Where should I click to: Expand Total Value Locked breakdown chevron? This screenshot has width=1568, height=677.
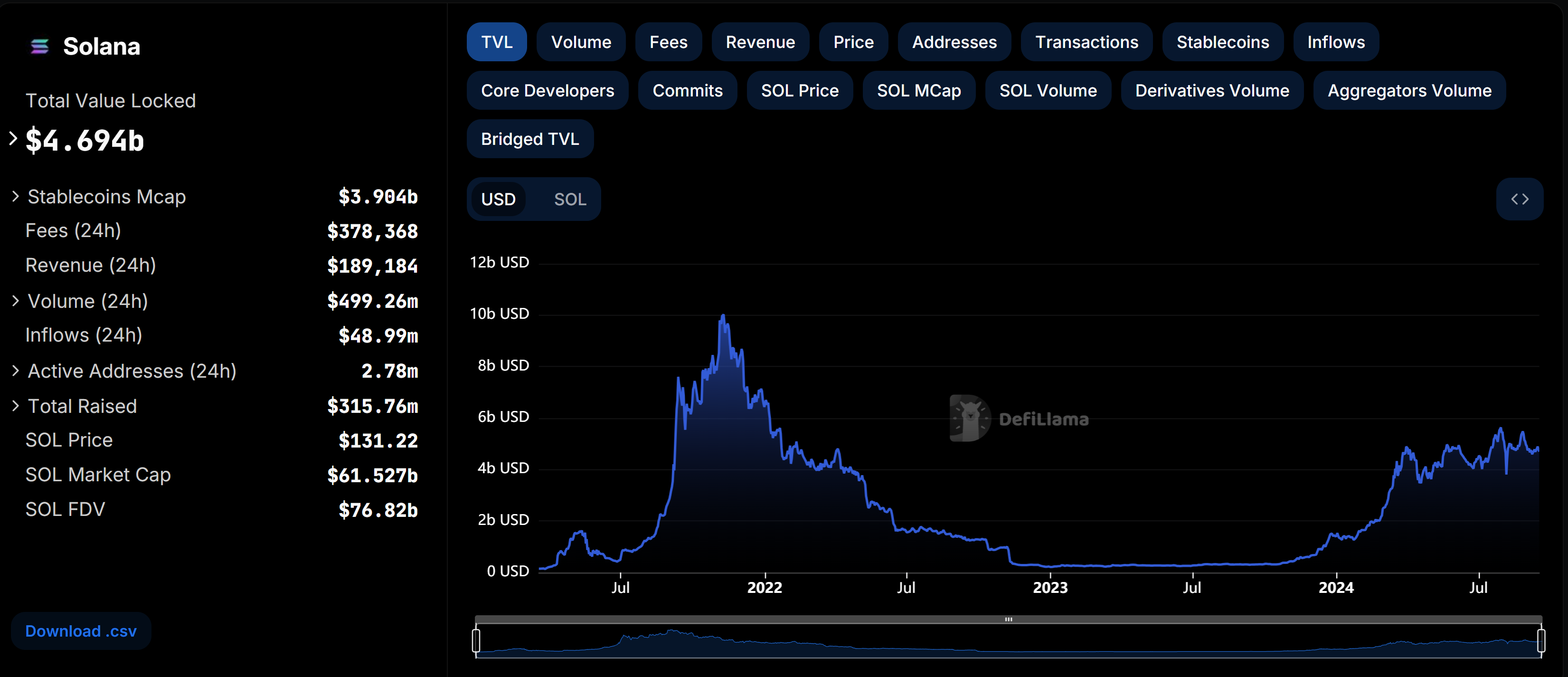click(13, 139)
